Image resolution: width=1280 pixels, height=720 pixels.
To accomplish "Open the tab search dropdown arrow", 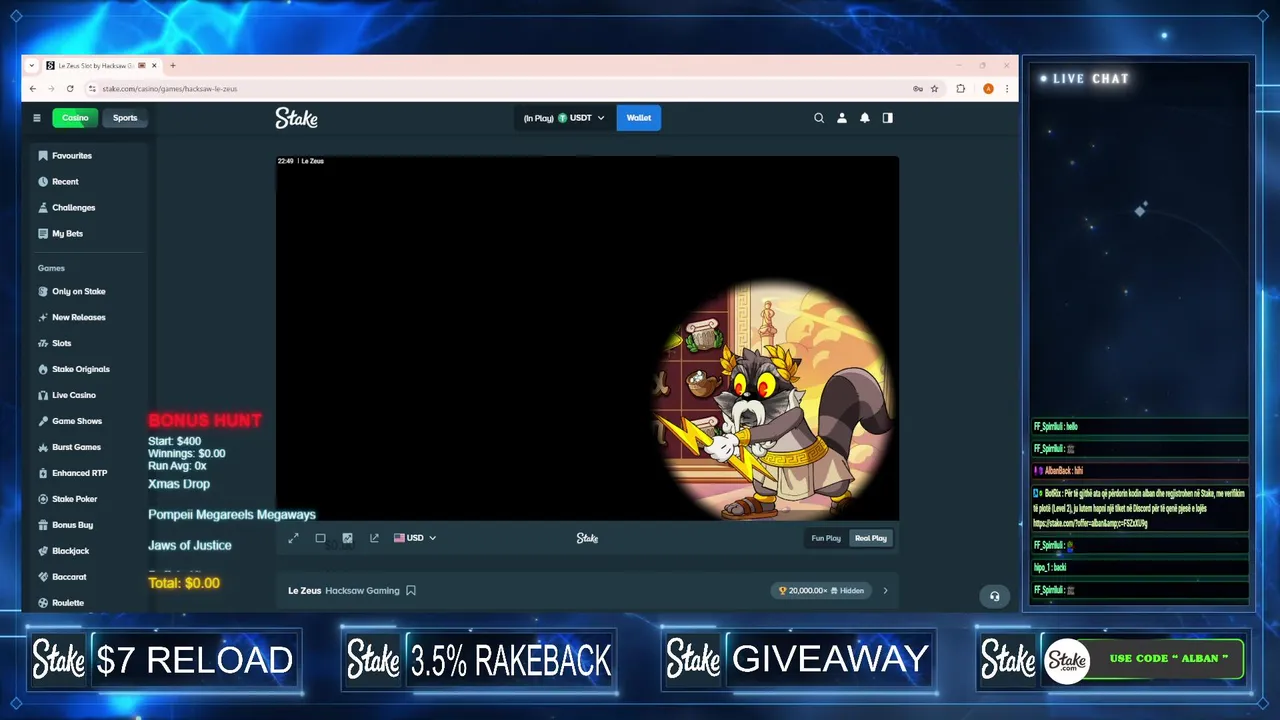I will point(32,66).
